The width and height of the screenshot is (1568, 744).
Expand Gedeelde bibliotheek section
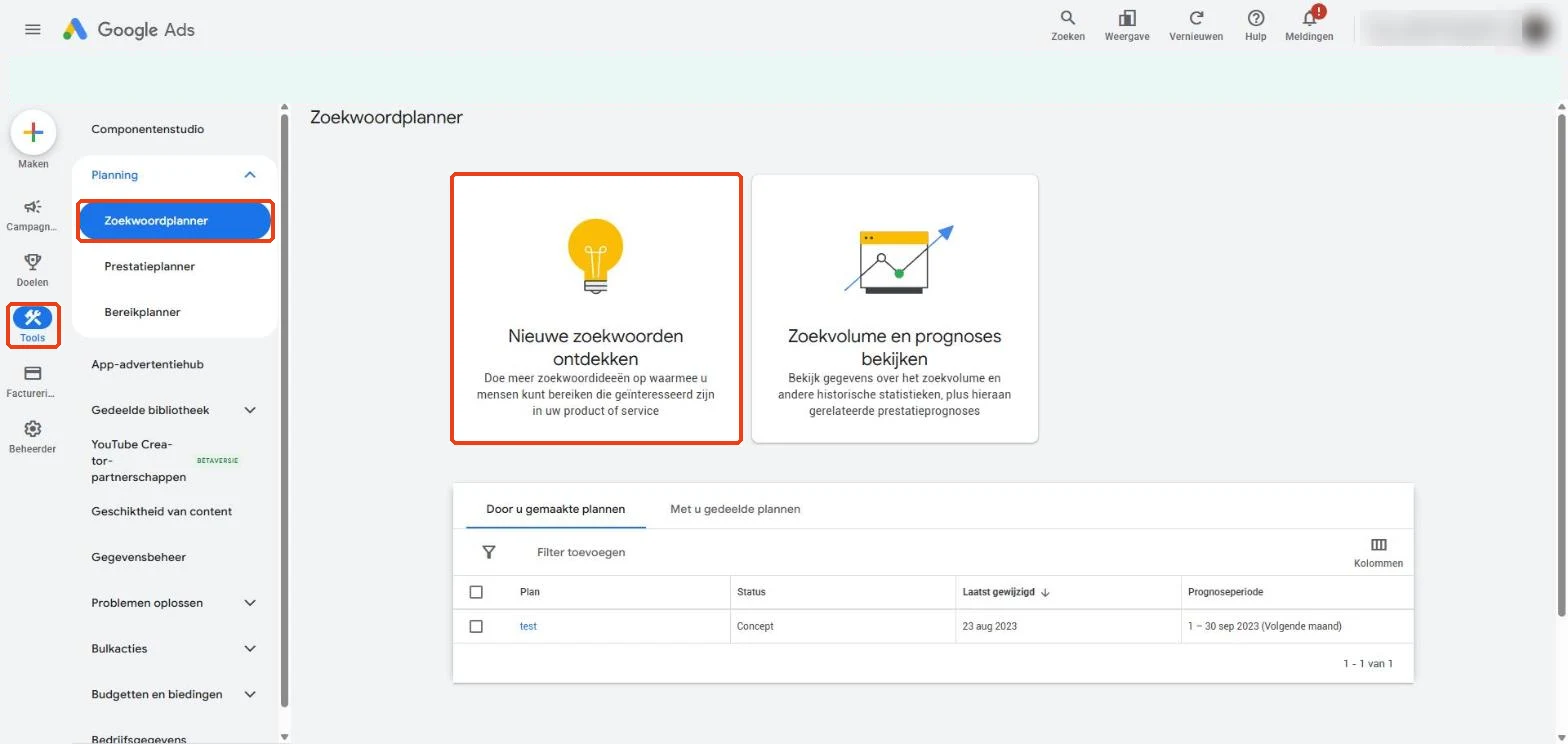coord(250,410)
